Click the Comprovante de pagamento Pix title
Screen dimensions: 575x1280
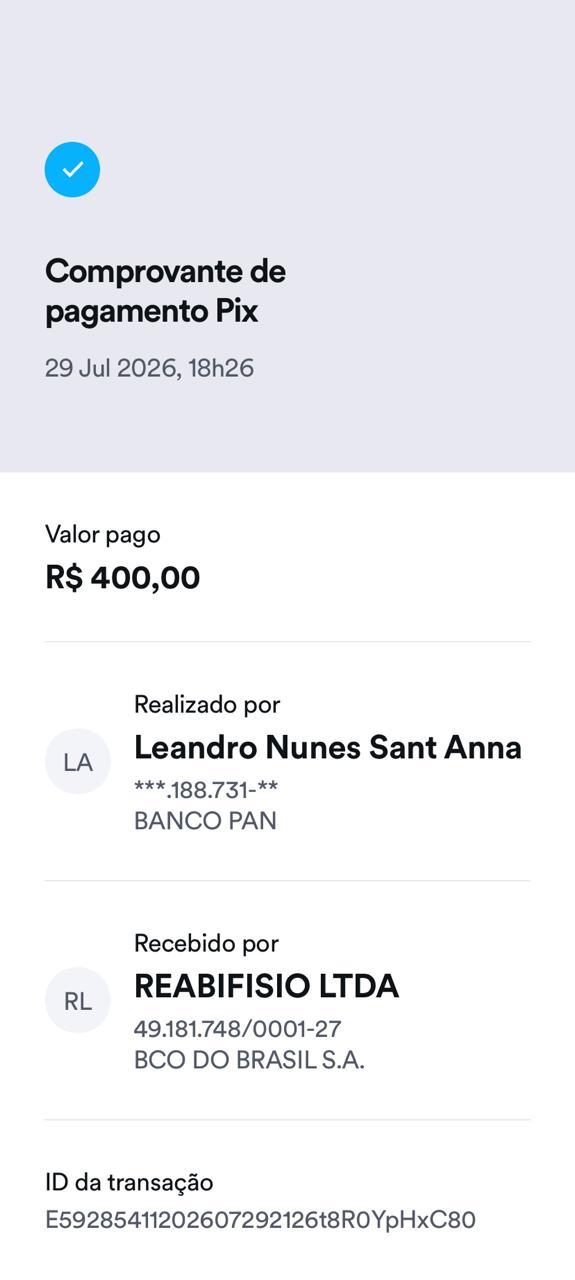point(165,290)
